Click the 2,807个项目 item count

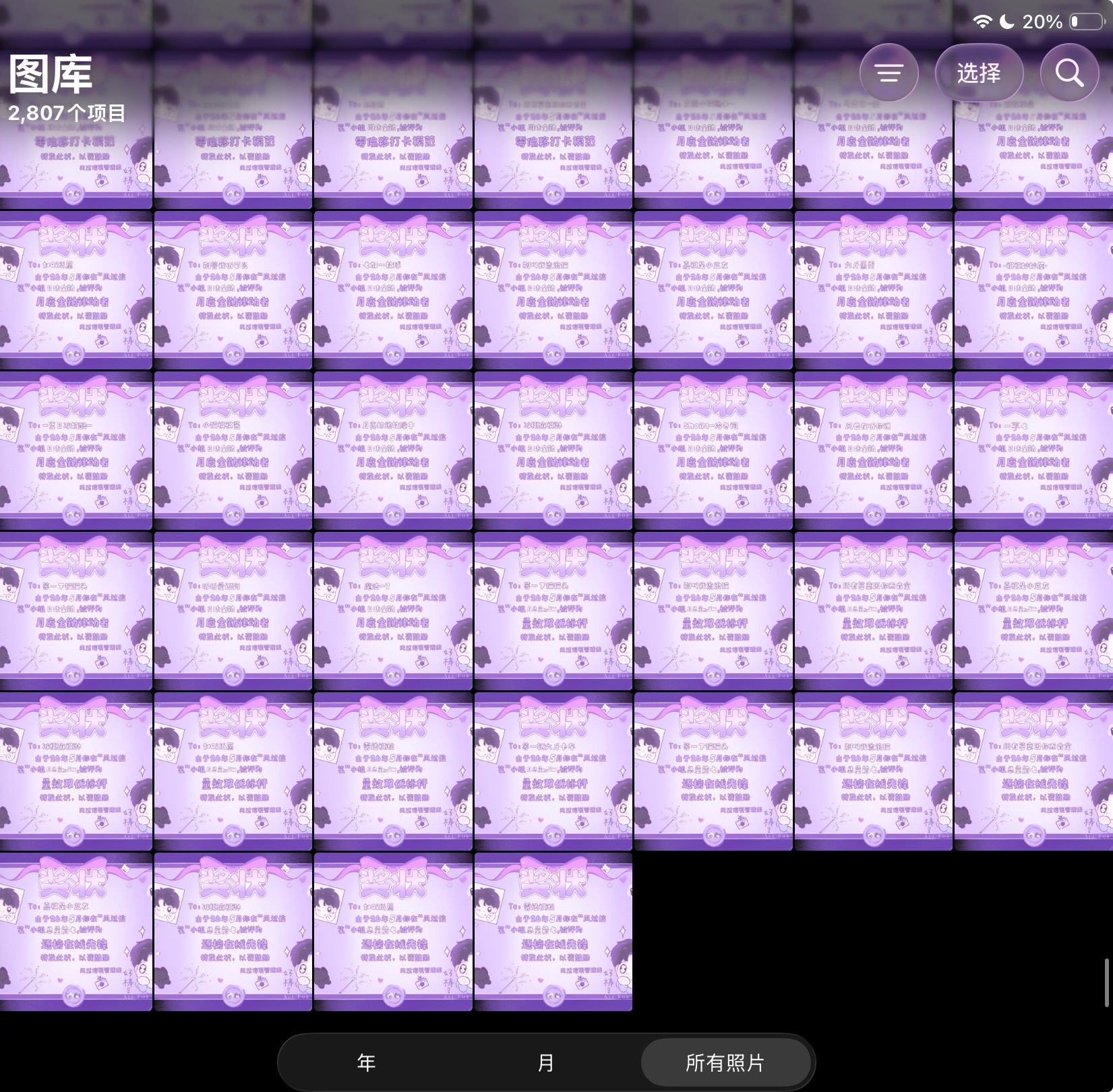click(67, 113)
